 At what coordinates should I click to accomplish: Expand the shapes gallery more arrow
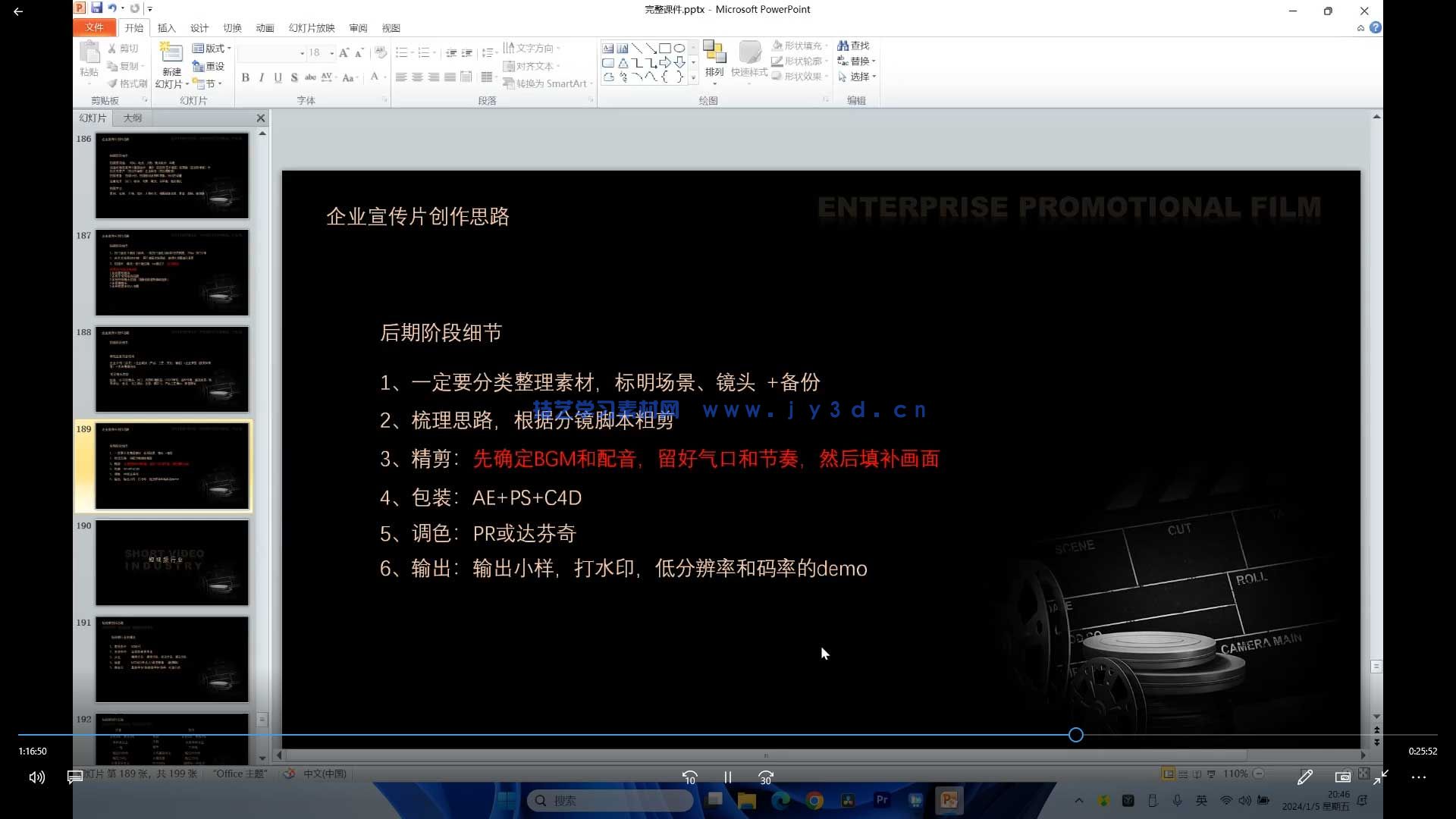coord(693,77)
